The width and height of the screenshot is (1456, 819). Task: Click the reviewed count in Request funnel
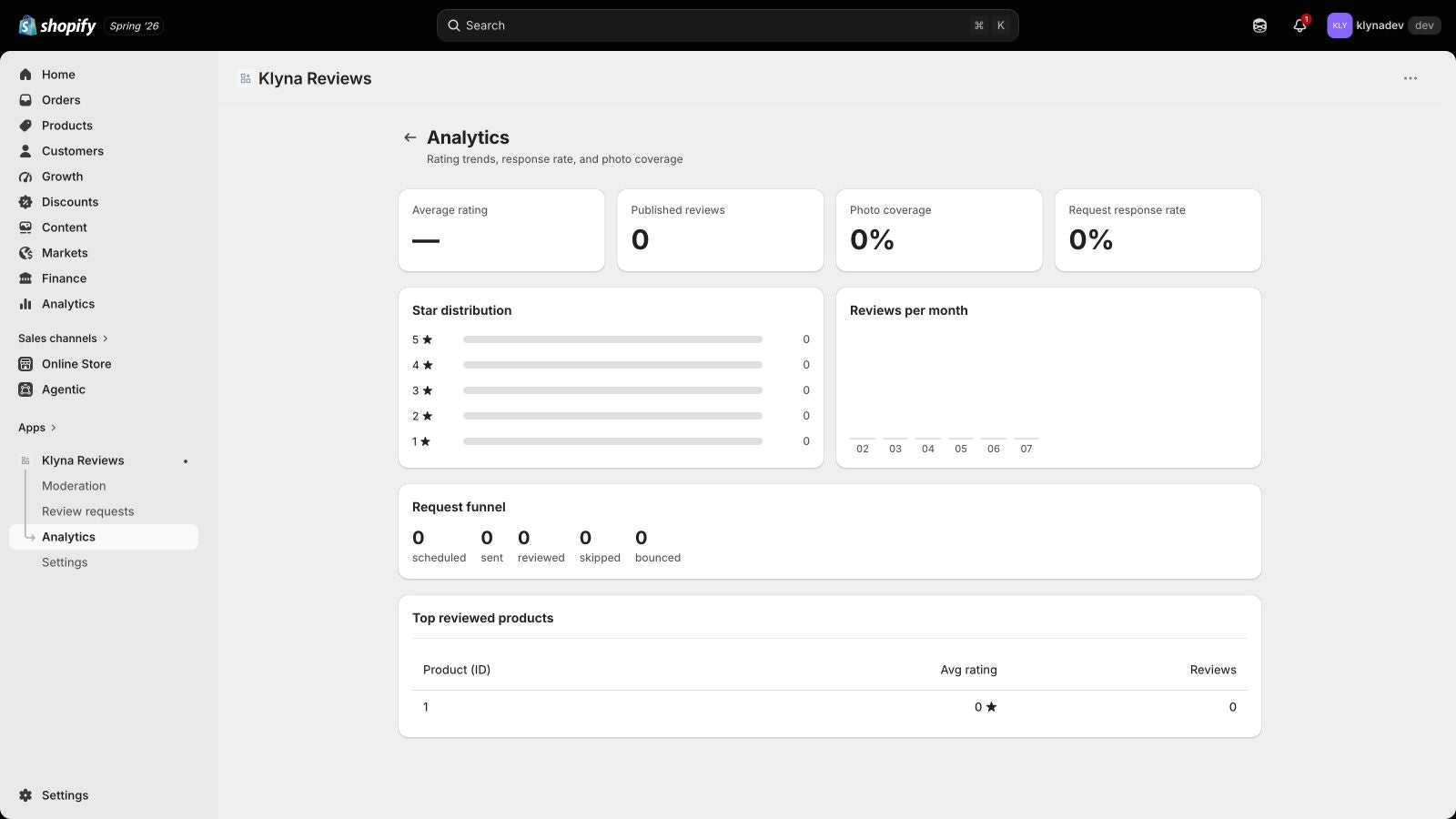pos(523,538)
